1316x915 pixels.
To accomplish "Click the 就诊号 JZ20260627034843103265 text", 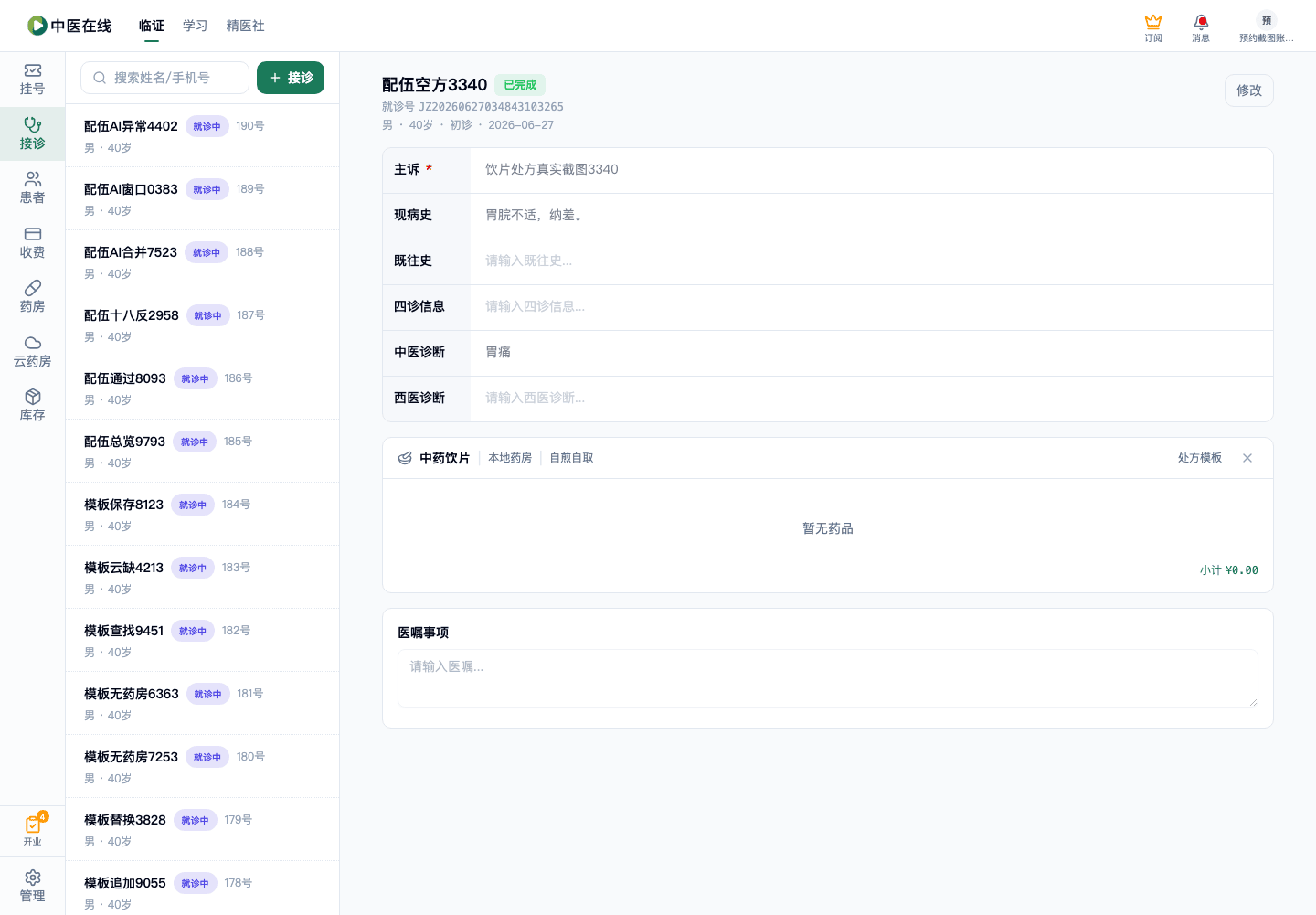I will point(472,107).
